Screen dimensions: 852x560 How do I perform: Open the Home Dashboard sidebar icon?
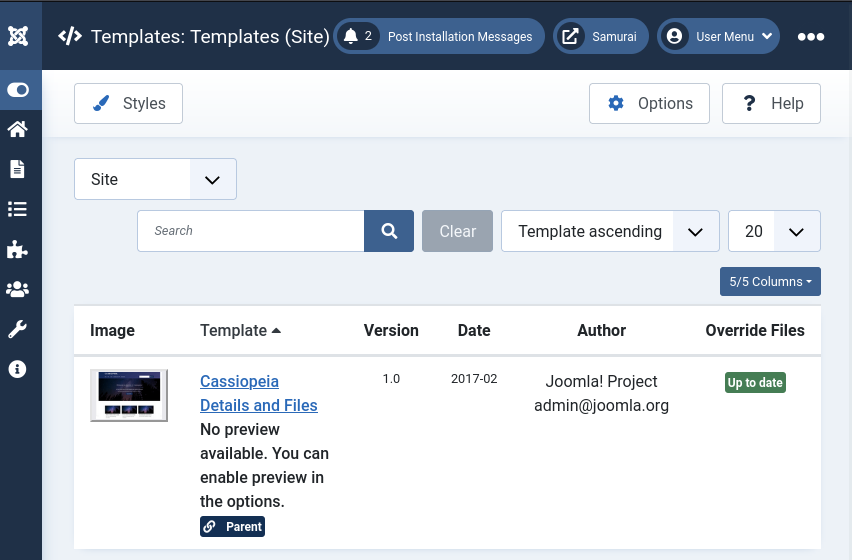click(18, 129)
